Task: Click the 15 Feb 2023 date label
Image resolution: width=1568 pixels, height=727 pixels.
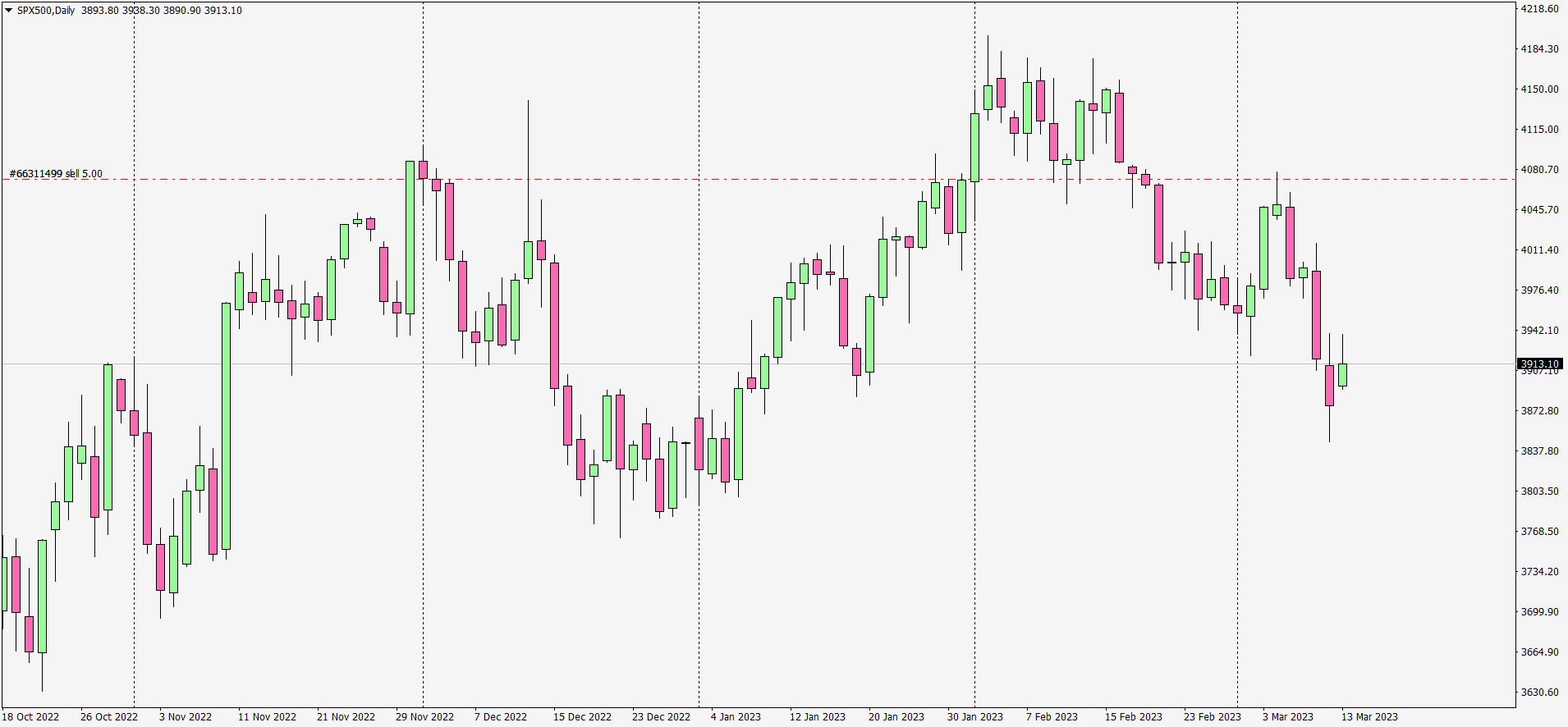Action: [1134, 717]
